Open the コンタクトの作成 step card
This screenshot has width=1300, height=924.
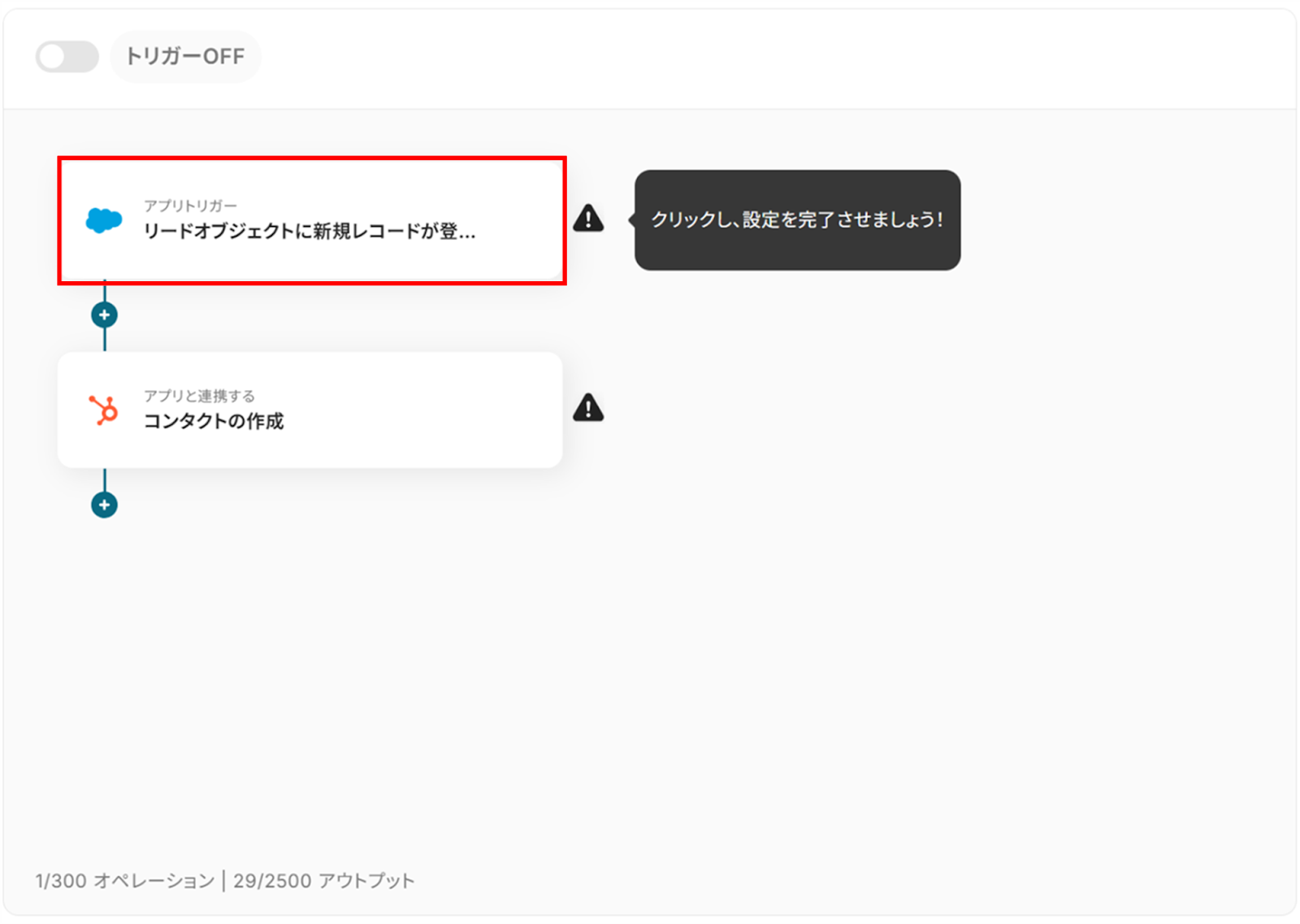pyautogui.click(x=310, y=410)
